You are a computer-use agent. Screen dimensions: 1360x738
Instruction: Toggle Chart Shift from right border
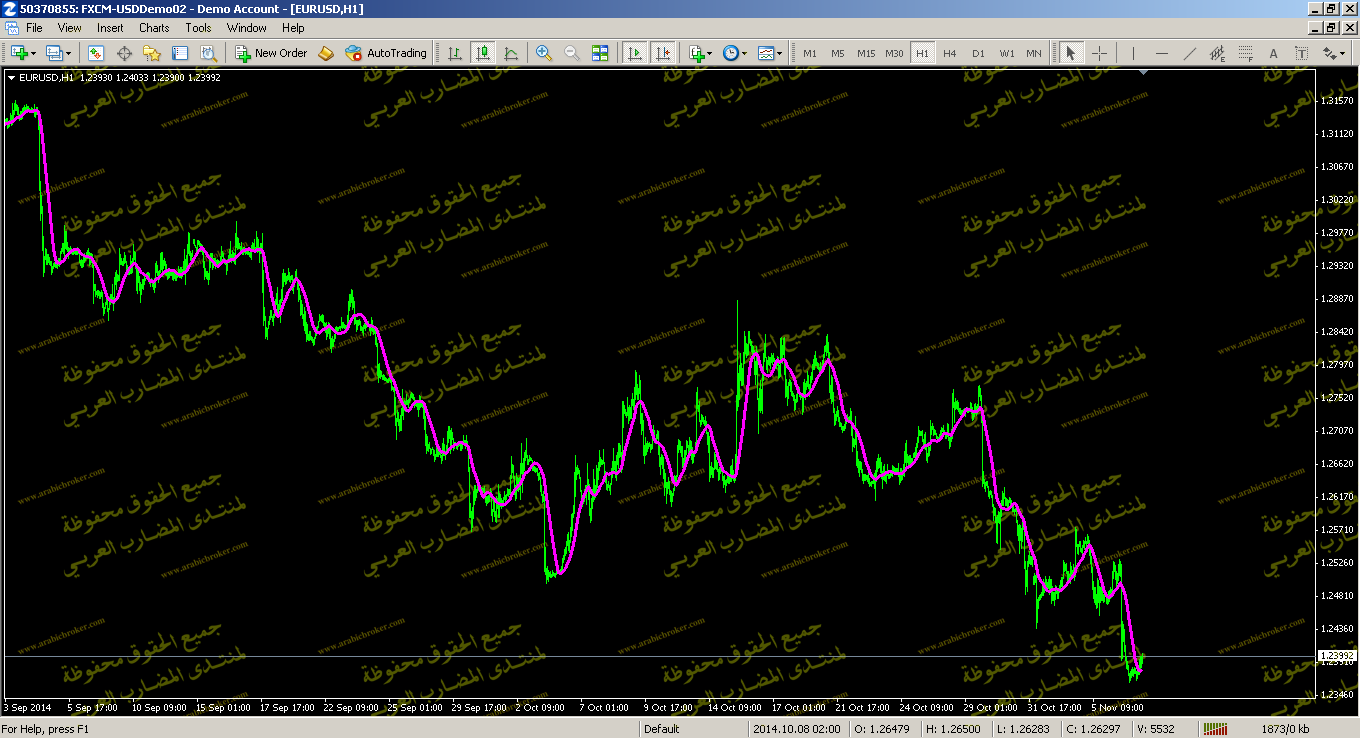pyautogui.click(x=662, y=53)
